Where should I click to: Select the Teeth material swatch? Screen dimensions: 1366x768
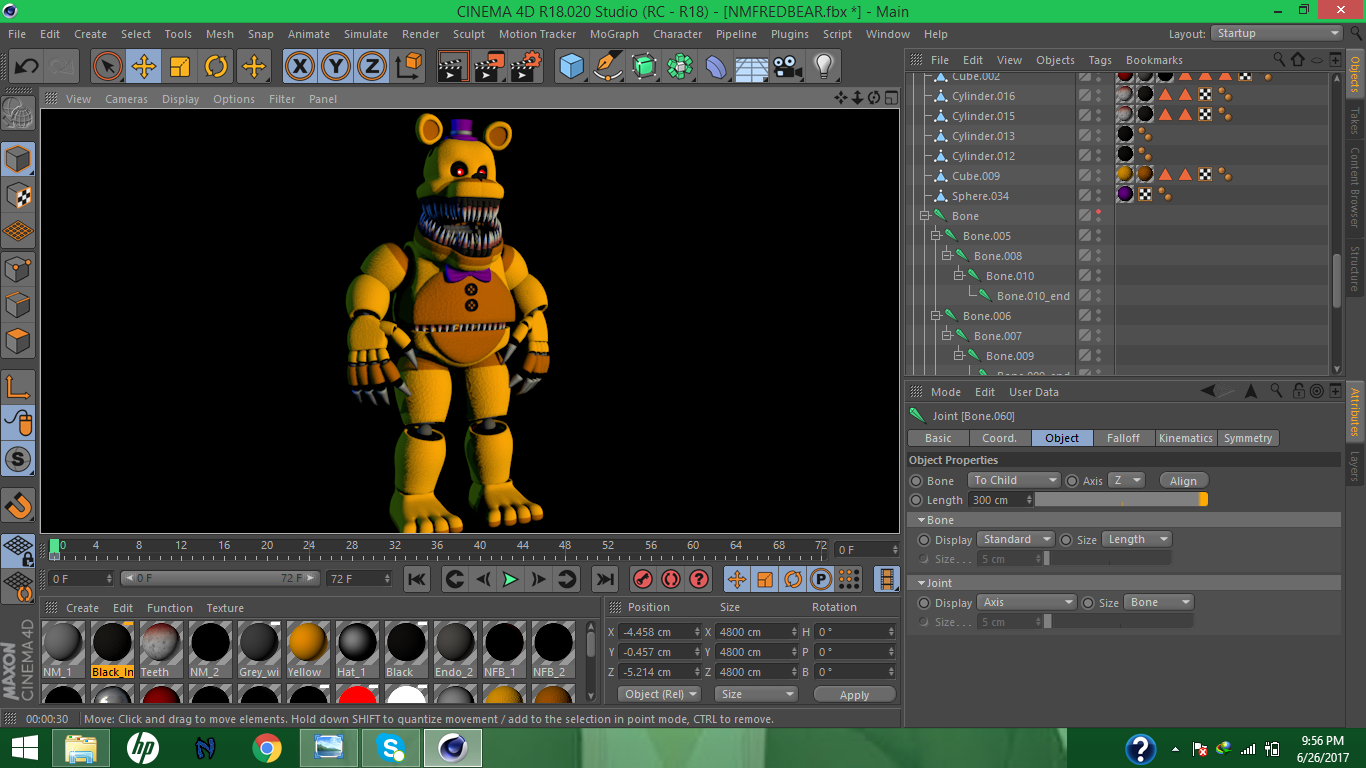coord(160,648)
